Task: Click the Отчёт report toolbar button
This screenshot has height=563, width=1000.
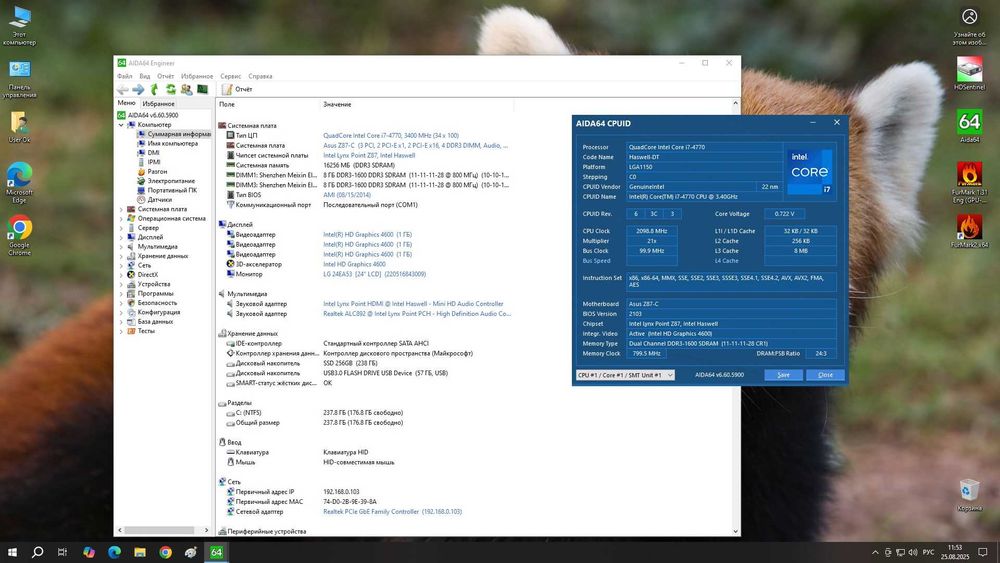Action: (x=237, y=89)
